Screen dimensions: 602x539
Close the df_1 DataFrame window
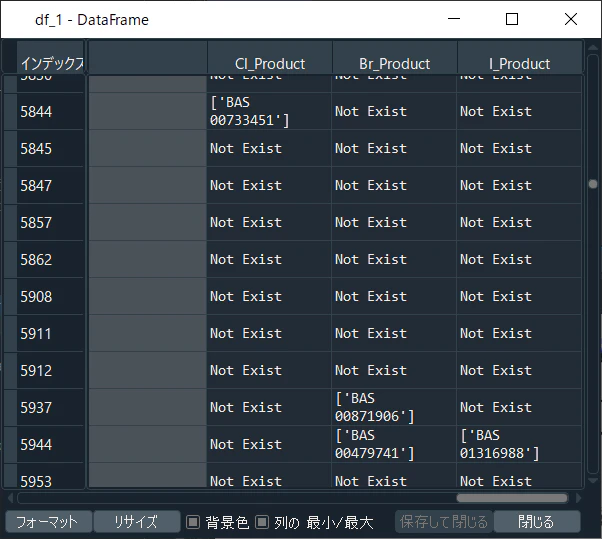point(571,18)
